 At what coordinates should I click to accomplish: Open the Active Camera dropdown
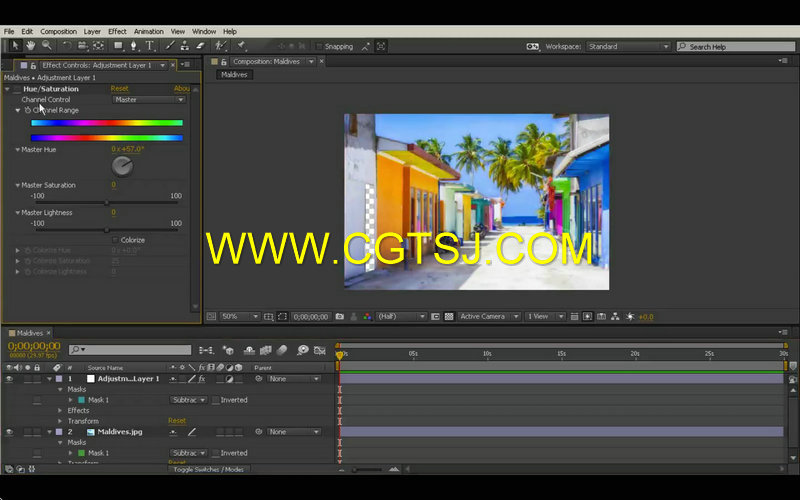click(x=489, y=317)
